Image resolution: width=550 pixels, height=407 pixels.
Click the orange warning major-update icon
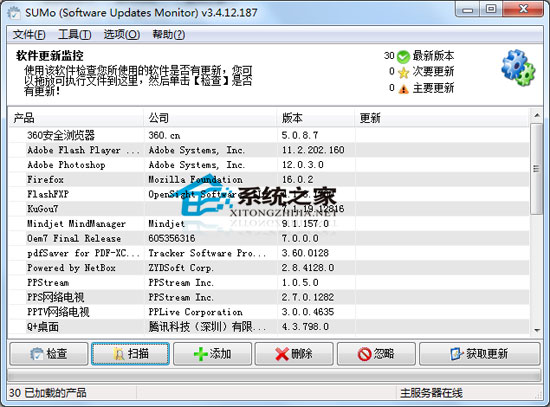tap(403, 89)
